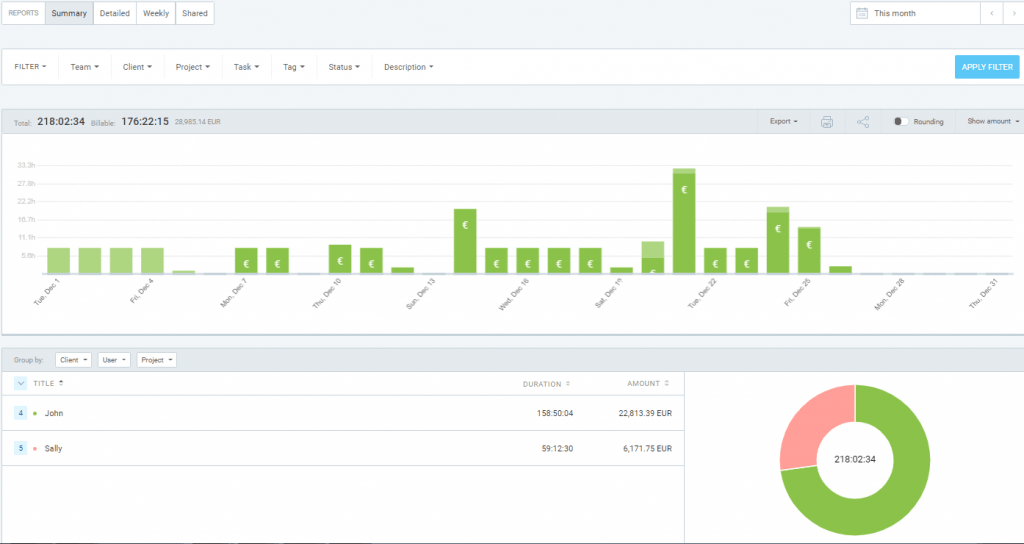Screen dimensions: 1024x544
Task: Open the Show amount dropdown
Action: coord(992,122)
